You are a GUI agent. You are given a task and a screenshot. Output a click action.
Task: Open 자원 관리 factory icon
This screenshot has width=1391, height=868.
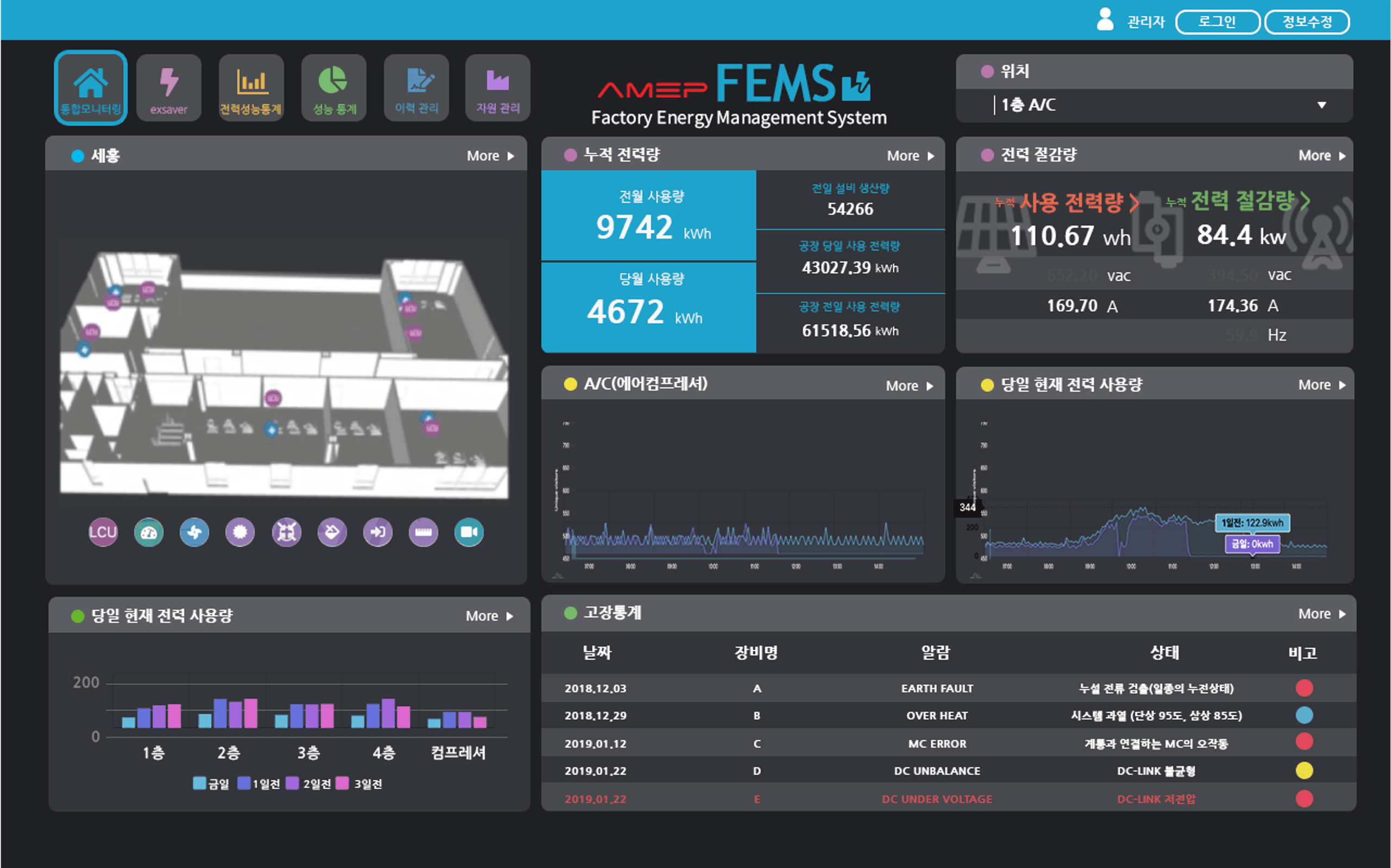[498, 88]
